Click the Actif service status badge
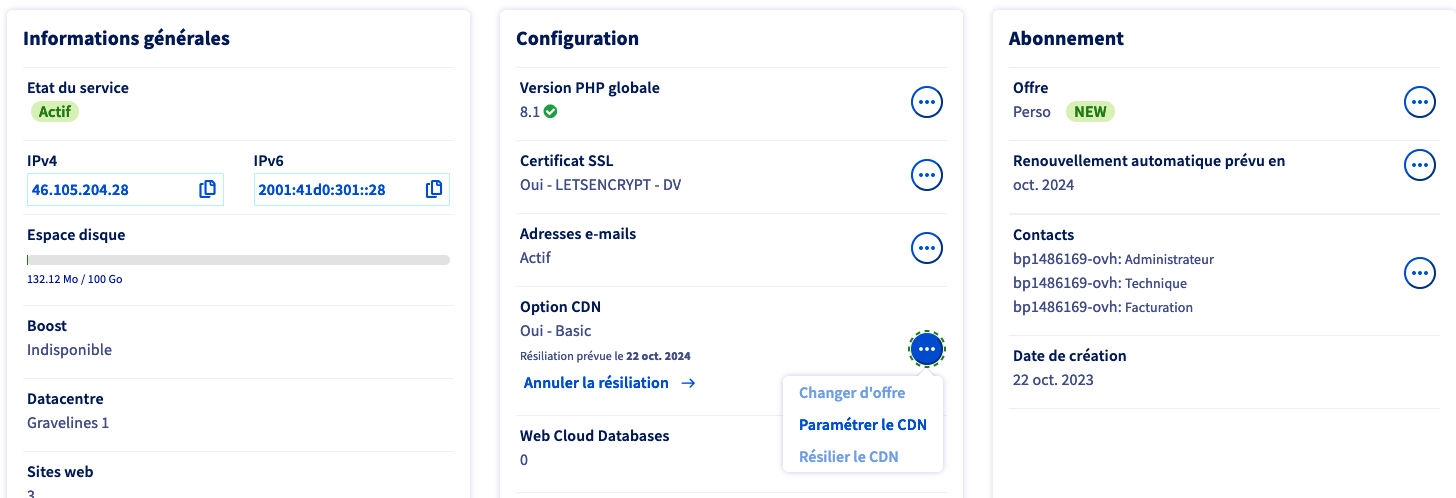 55,112
